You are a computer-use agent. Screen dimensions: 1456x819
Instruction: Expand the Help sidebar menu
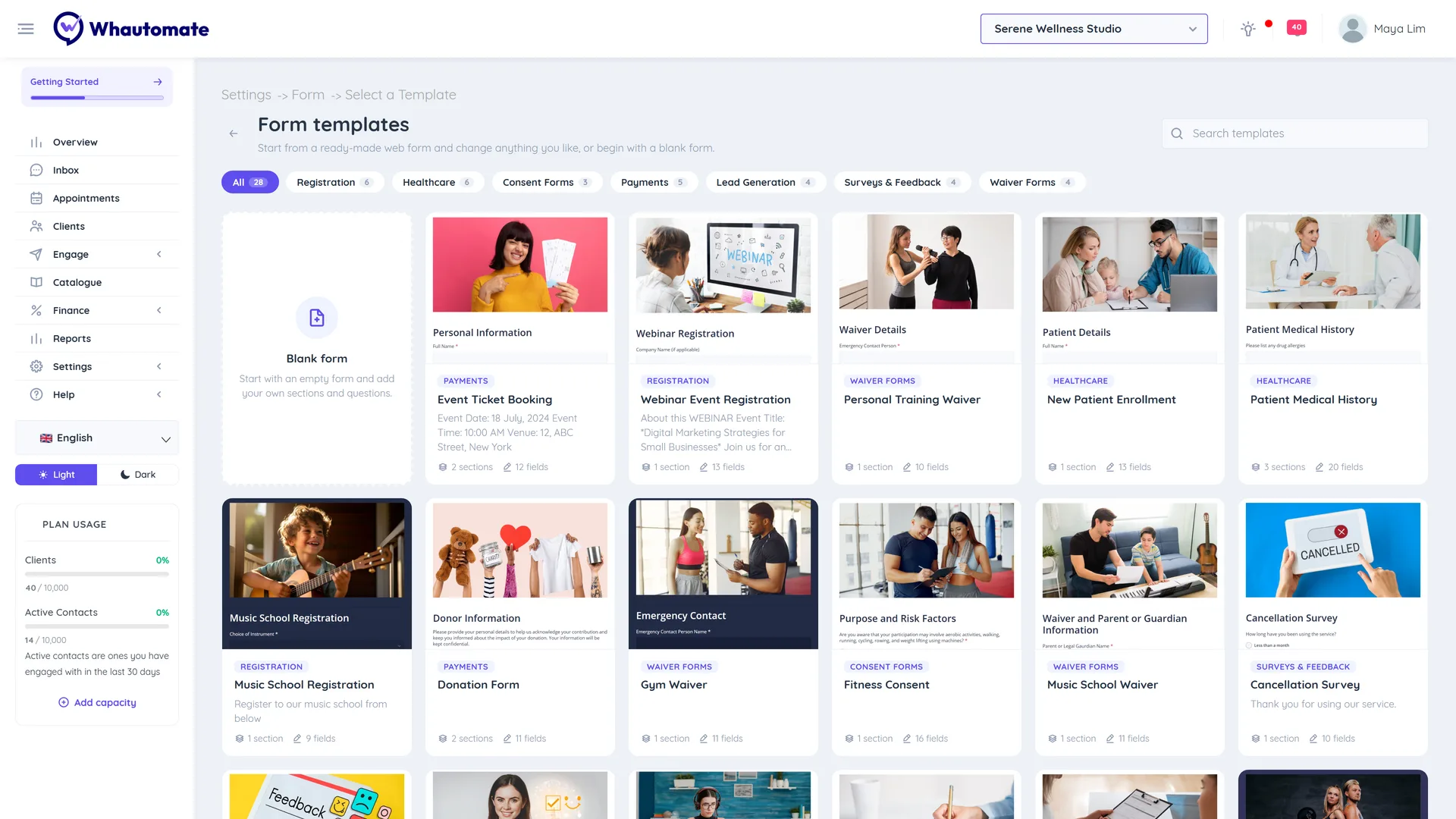[x=97, y=394]
